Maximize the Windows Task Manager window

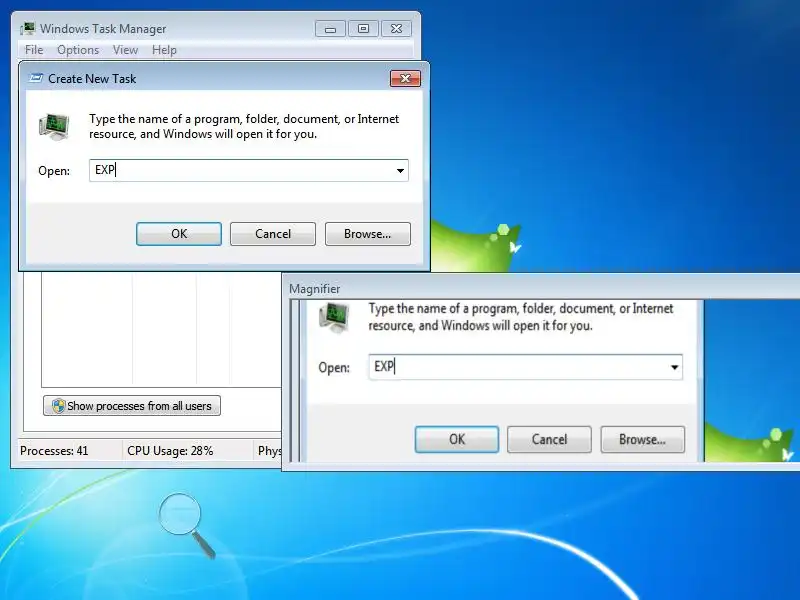click(x=363, y=29)
